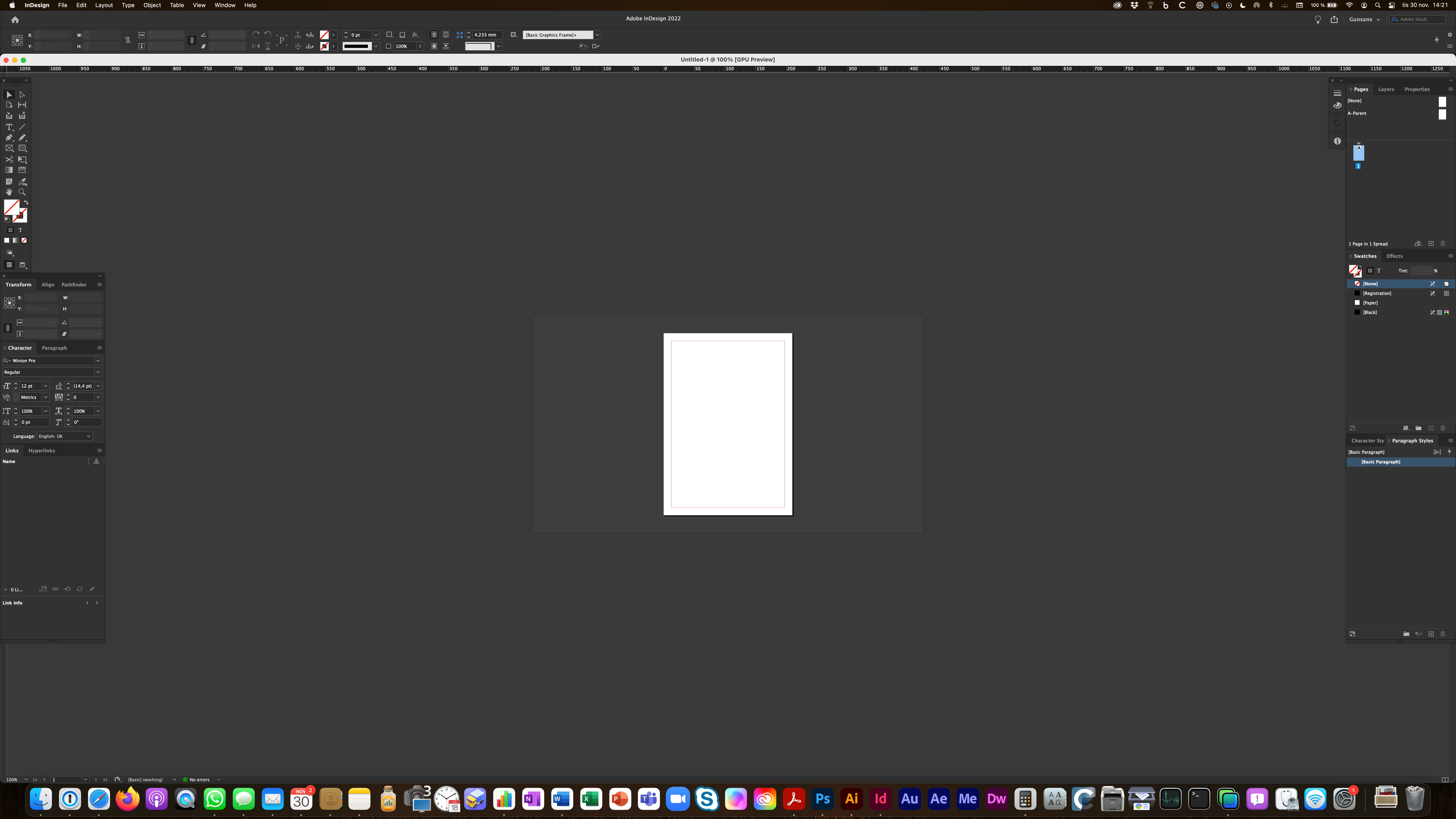Open Basic Graphics Frame object style dropdown
Screen dimensions: 1456x819
(x=597, y=35)
